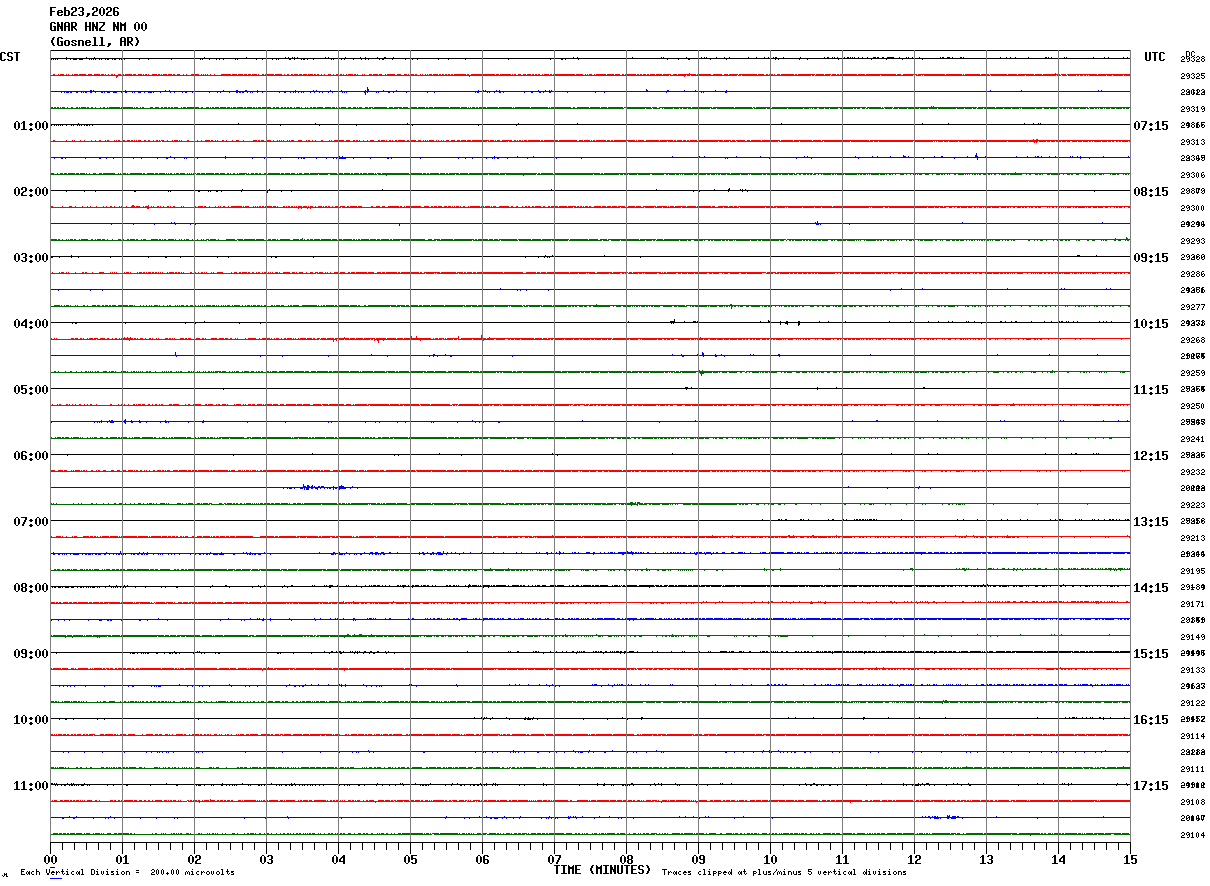Screen dimensions: 1210x886
Task: Select the GNAR HNZ NM 00 station label
Action: tap(98, 27)
